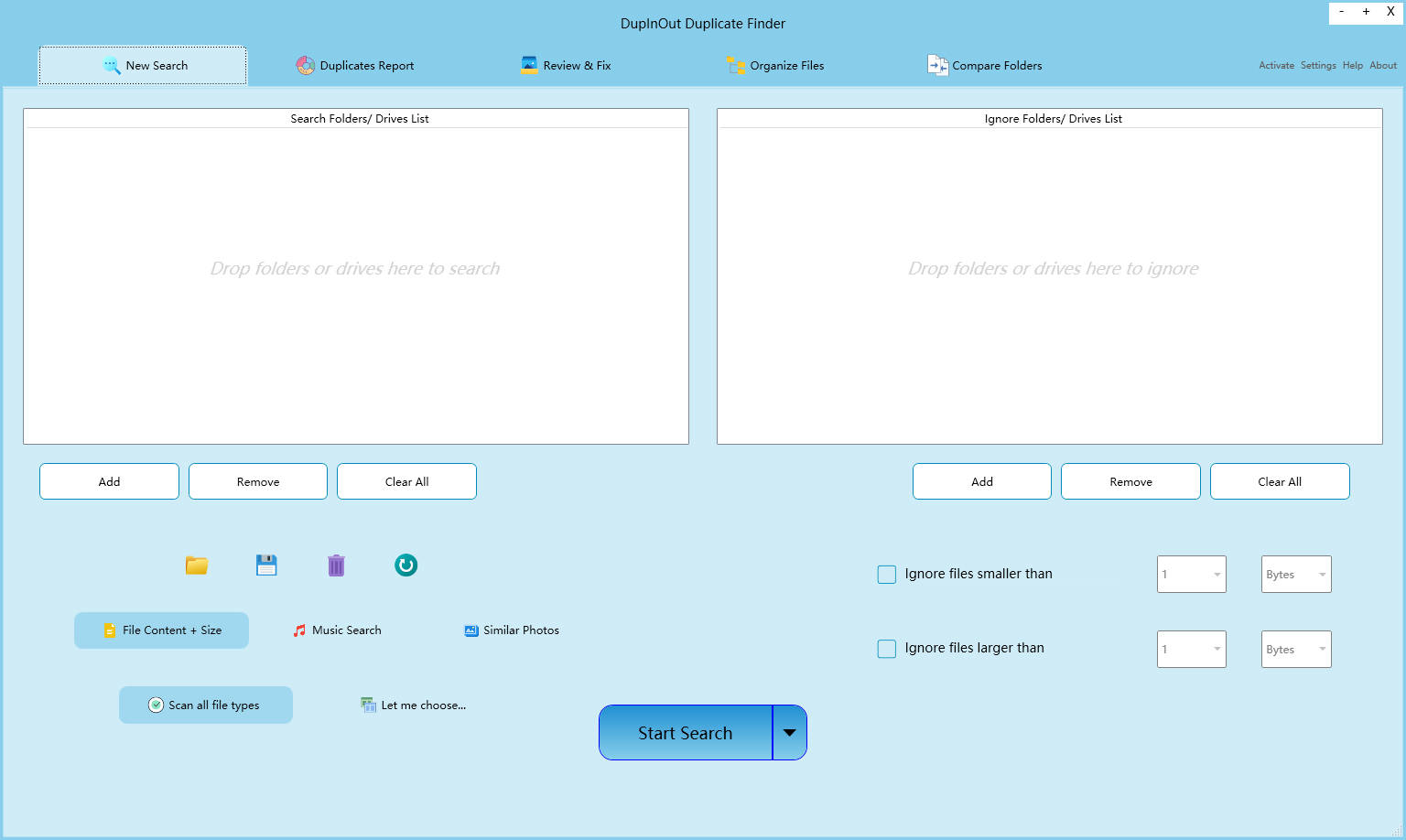Open the Organize Files tab
Viewport: 1406px width, 840px height.
775,66
